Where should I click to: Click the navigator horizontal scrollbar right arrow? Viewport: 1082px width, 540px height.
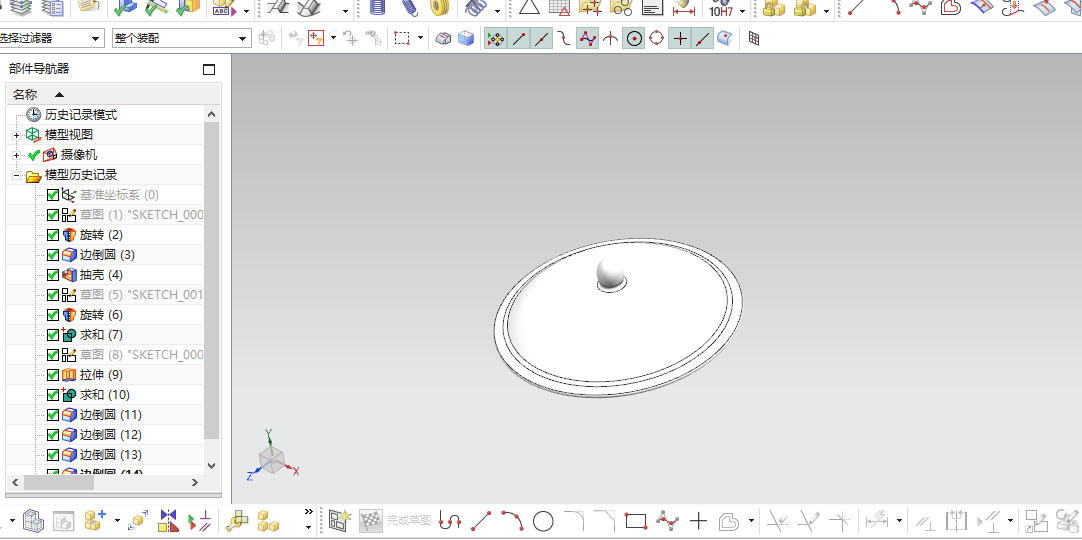click(x=195, y=483)
